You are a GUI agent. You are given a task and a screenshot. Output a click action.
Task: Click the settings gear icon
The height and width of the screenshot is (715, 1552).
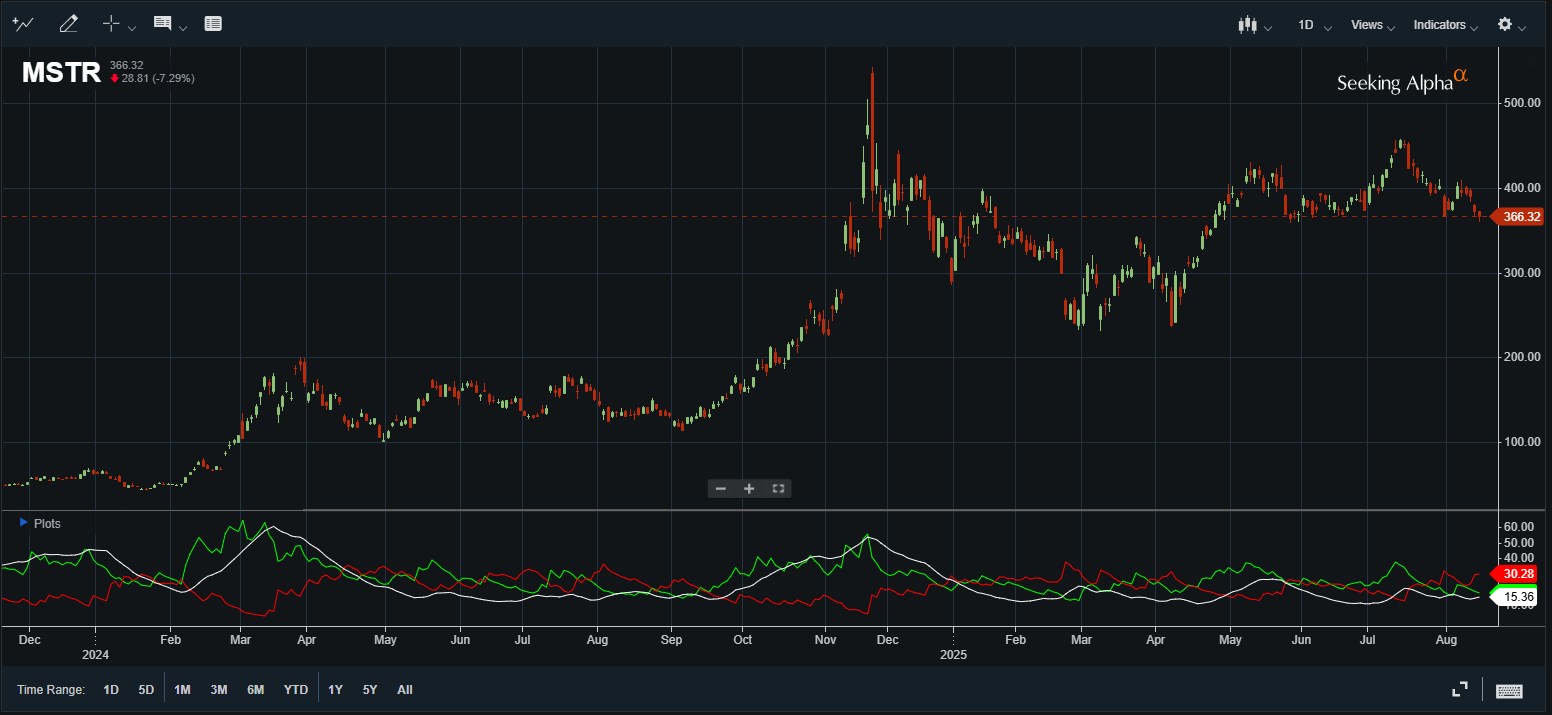point(1504,24)
